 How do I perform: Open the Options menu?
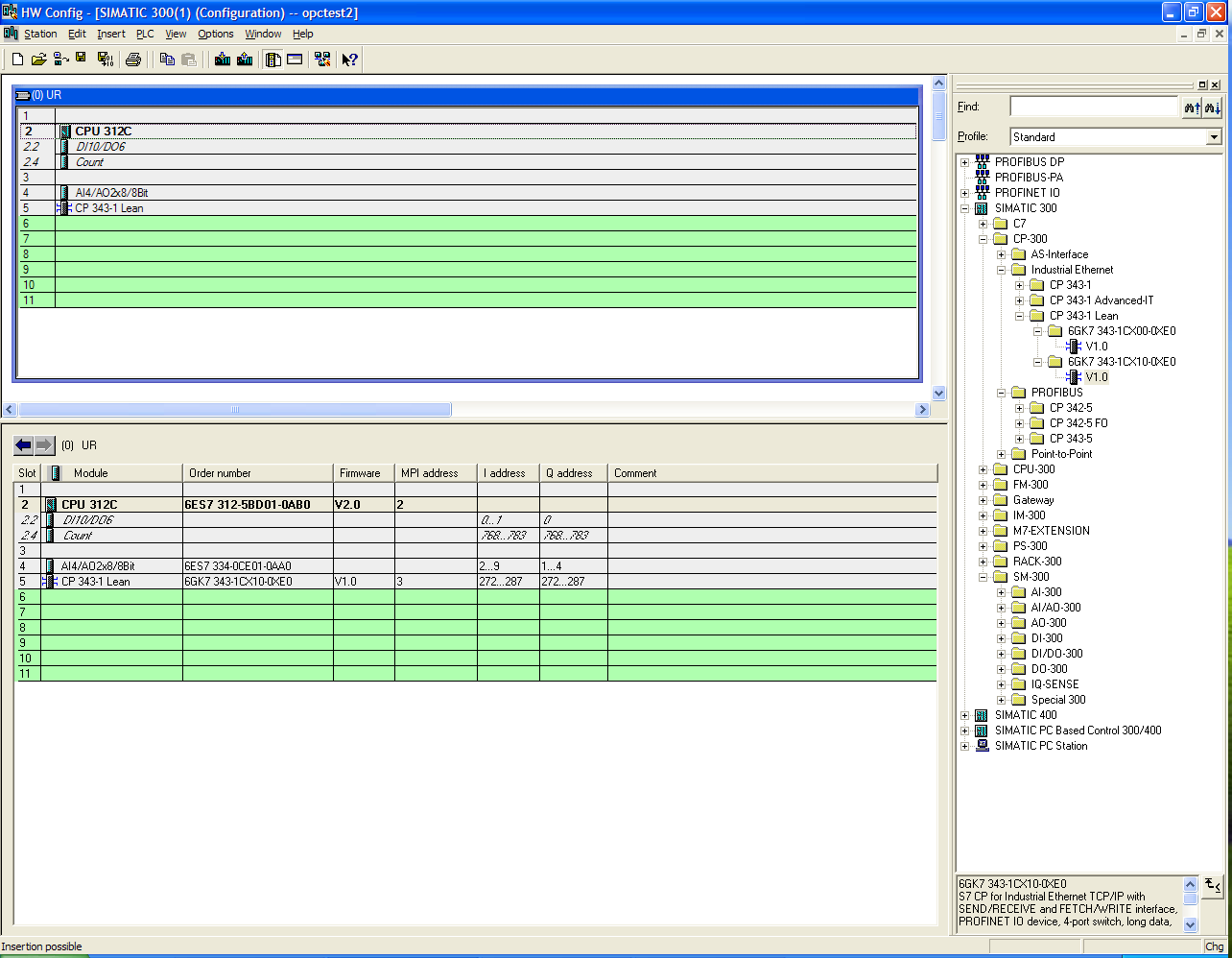[x=215, y=34]
